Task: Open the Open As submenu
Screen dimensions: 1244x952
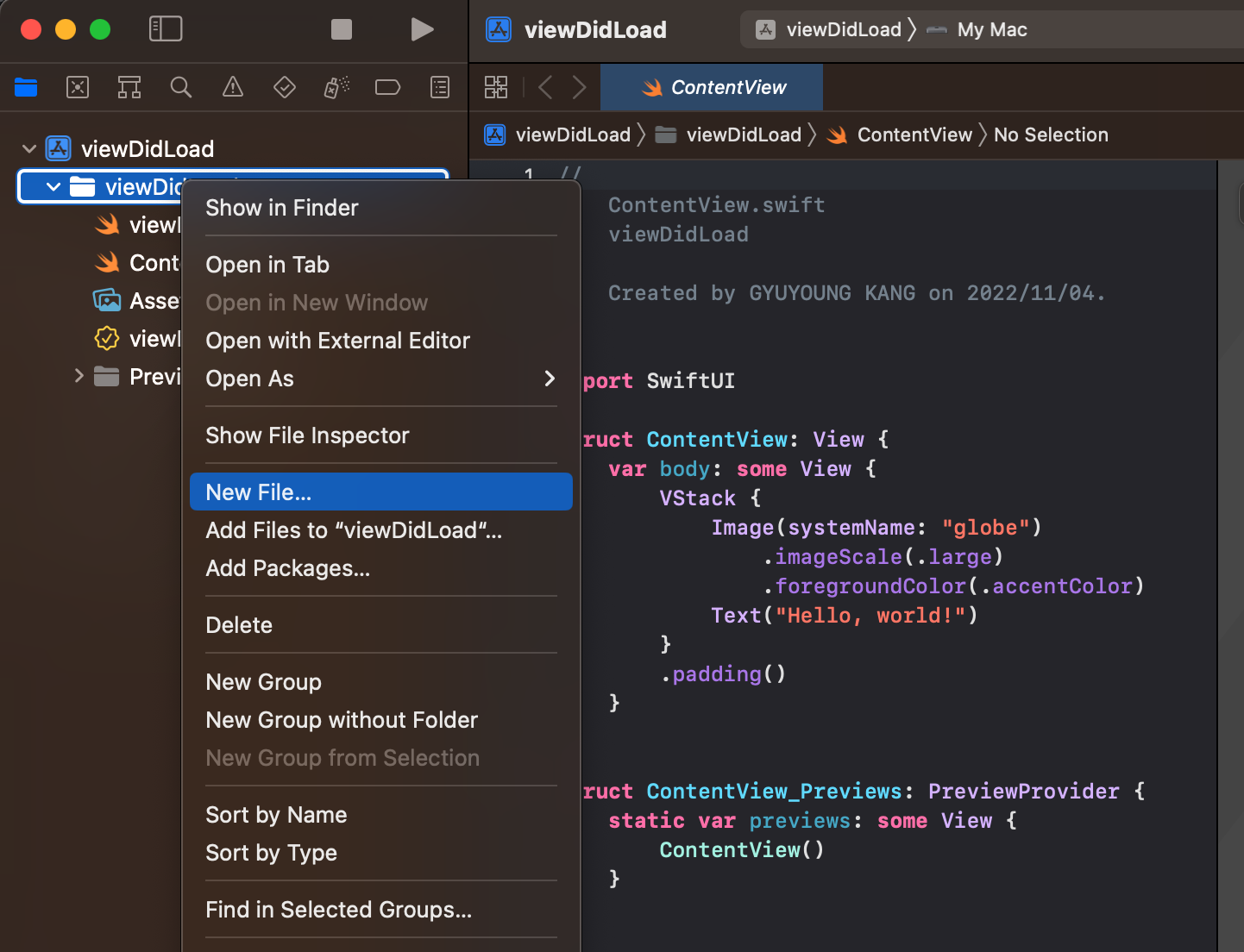Action: point(381,379)
